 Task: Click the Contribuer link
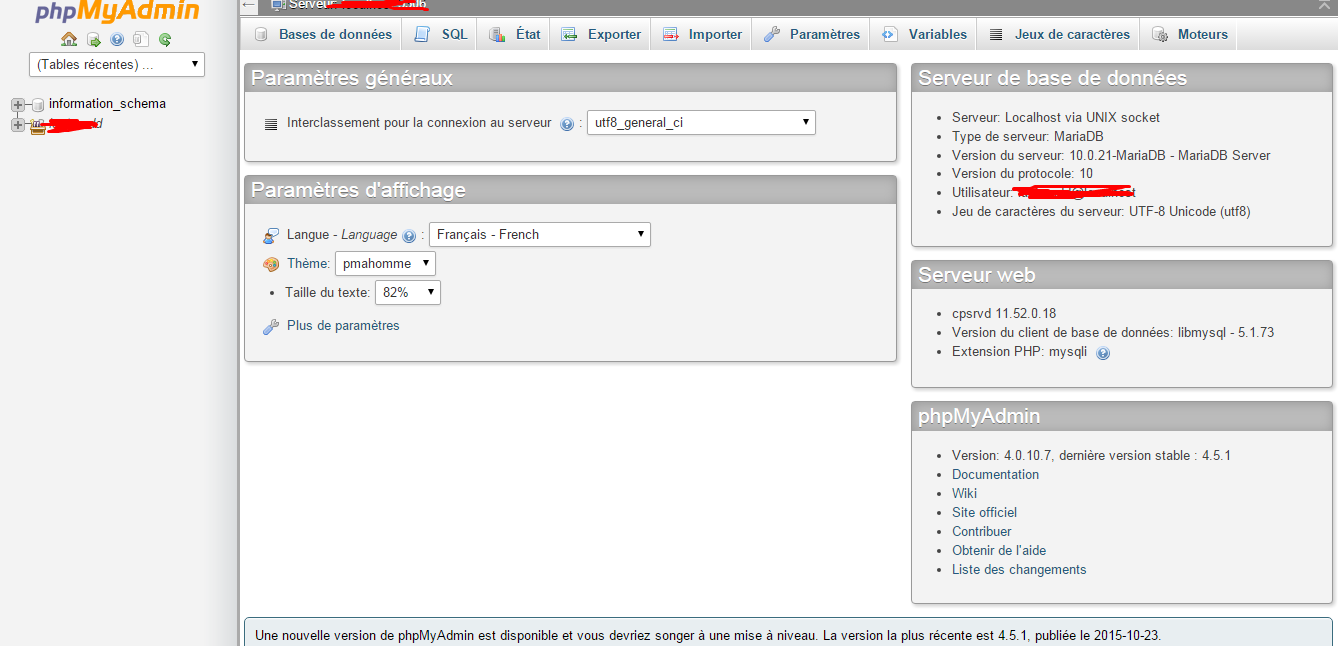coord(981,531)
